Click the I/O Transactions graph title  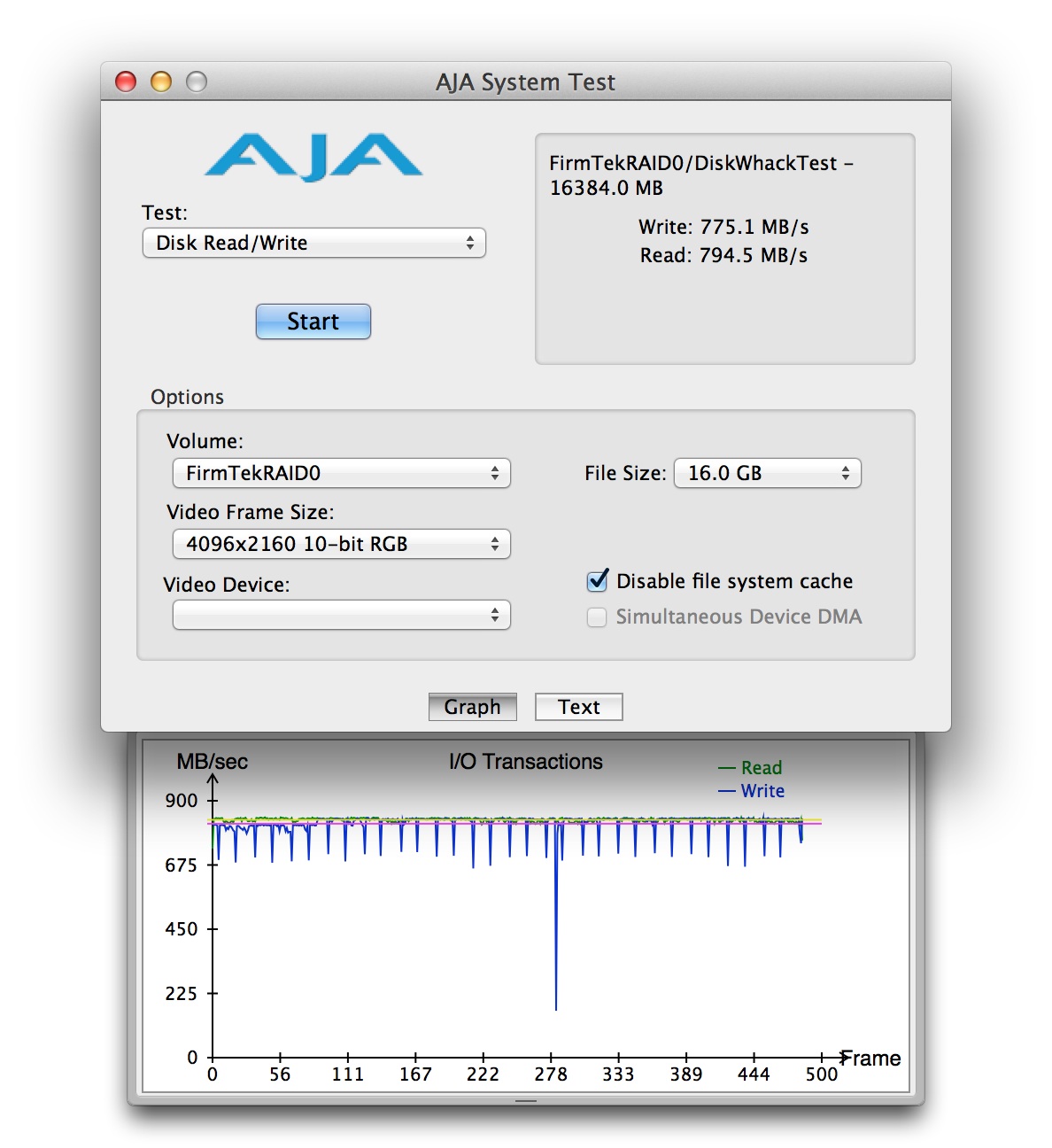pyautogui.click(x=526, y=762)
